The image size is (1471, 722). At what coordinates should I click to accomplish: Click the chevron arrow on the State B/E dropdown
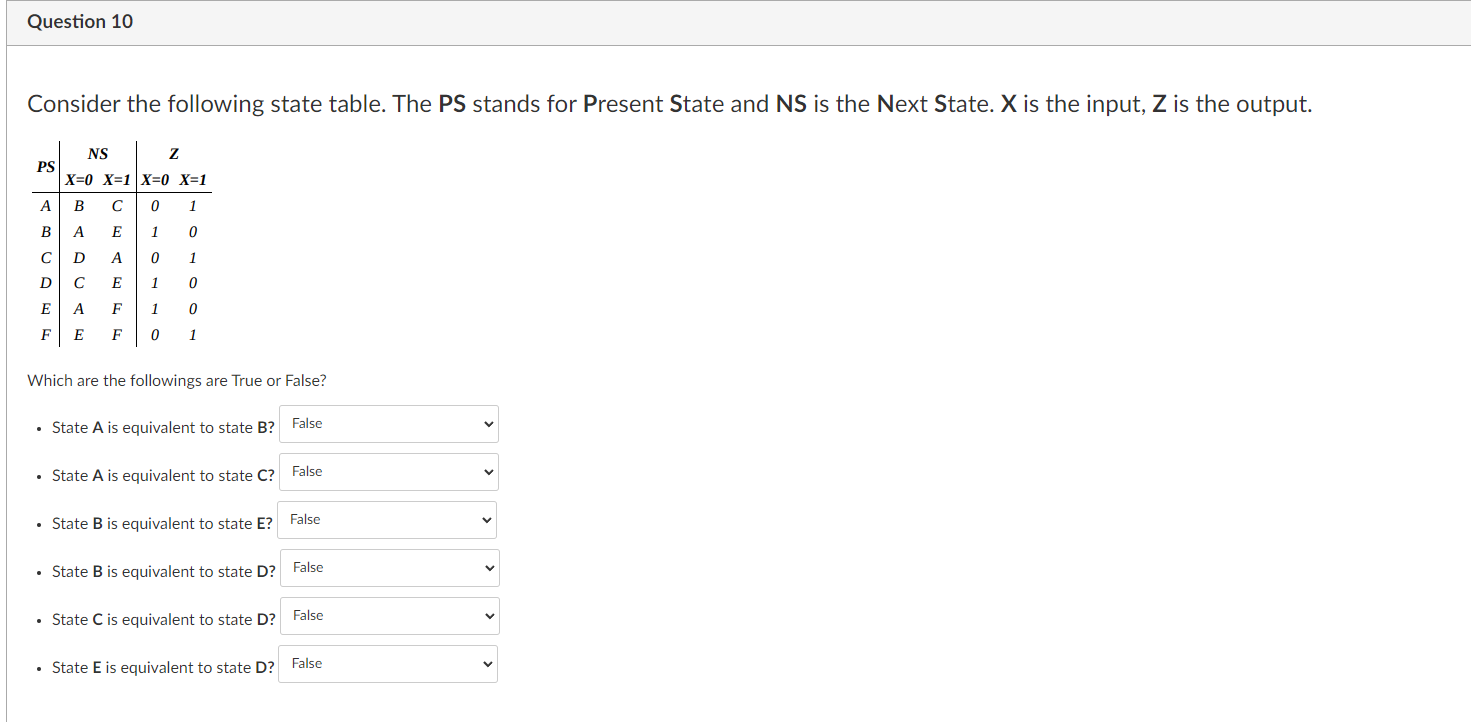point(485,519)
